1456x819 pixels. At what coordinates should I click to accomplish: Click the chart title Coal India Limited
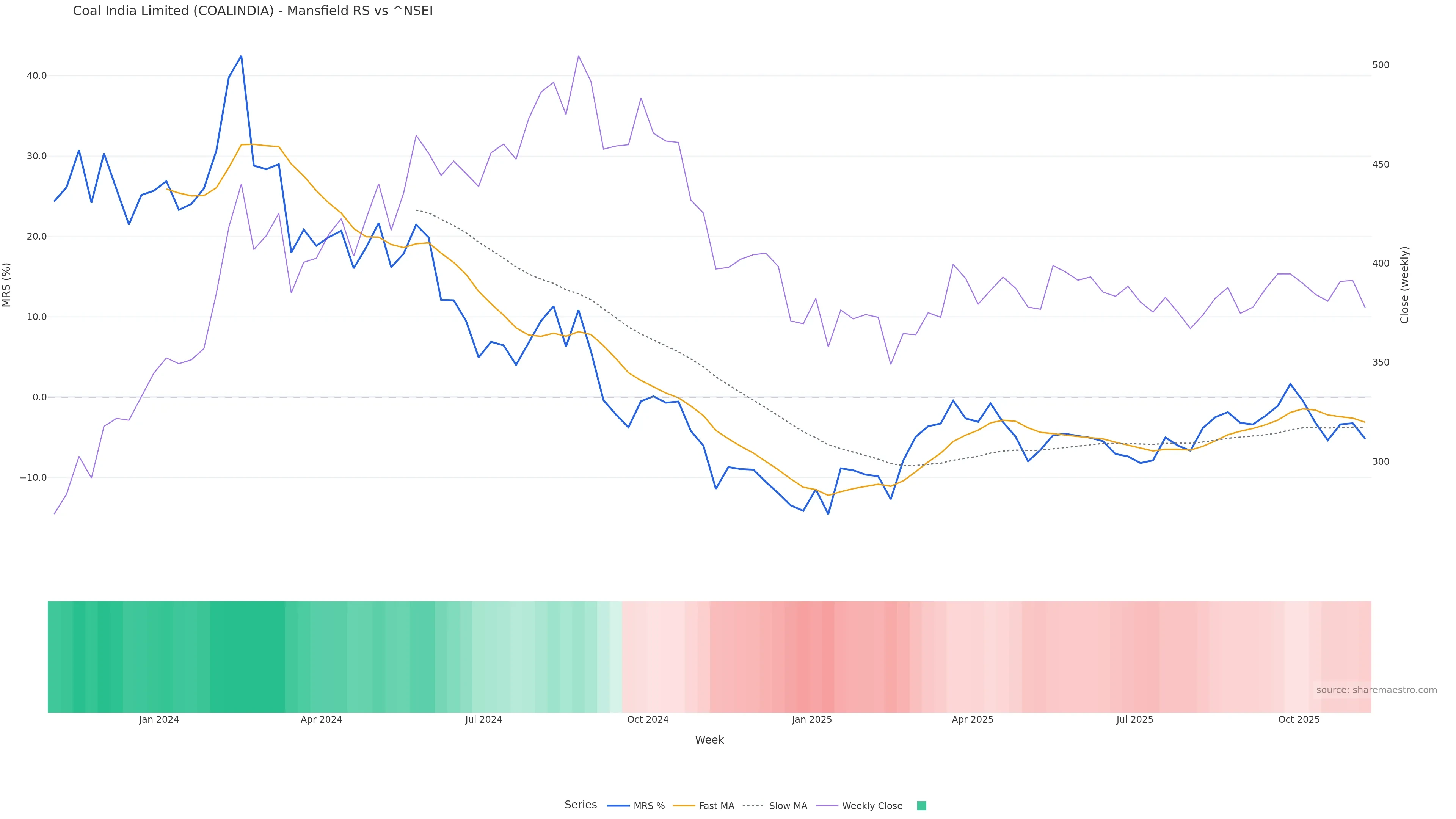point(253,11)
